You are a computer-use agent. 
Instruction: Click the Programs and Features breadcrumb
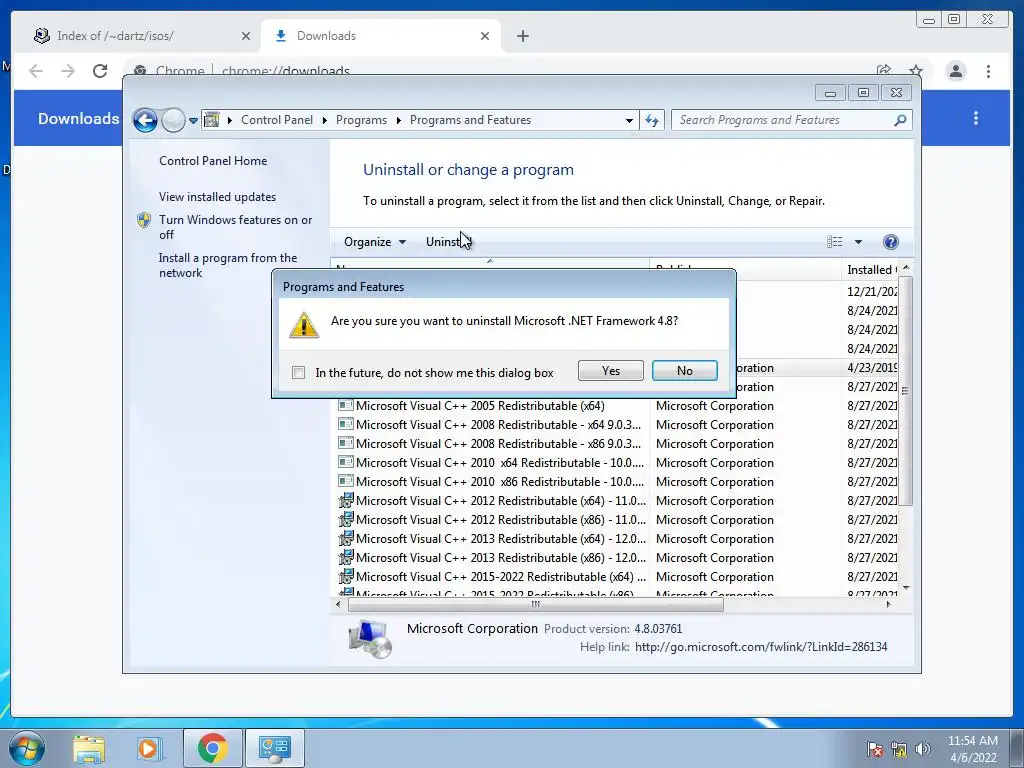(470, 120)
